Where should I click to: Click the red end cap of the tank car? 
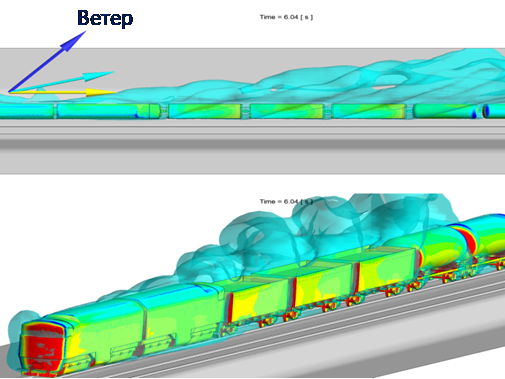click(469, 239)
